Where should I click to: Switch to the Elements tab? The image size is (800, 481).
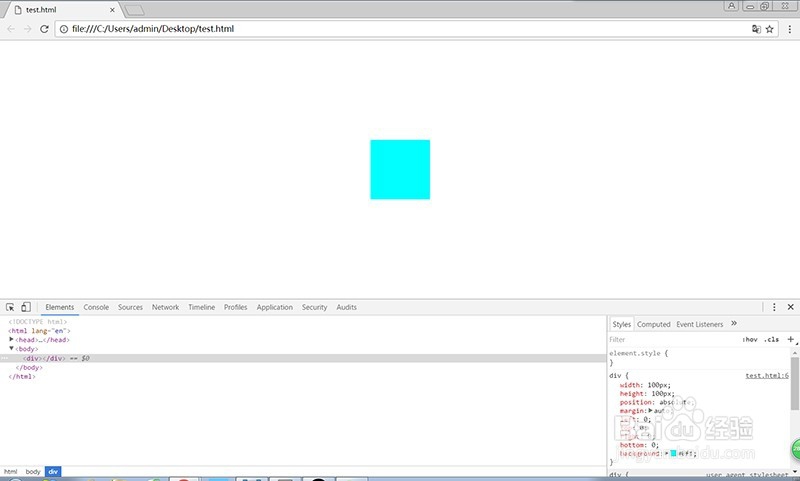60,307
